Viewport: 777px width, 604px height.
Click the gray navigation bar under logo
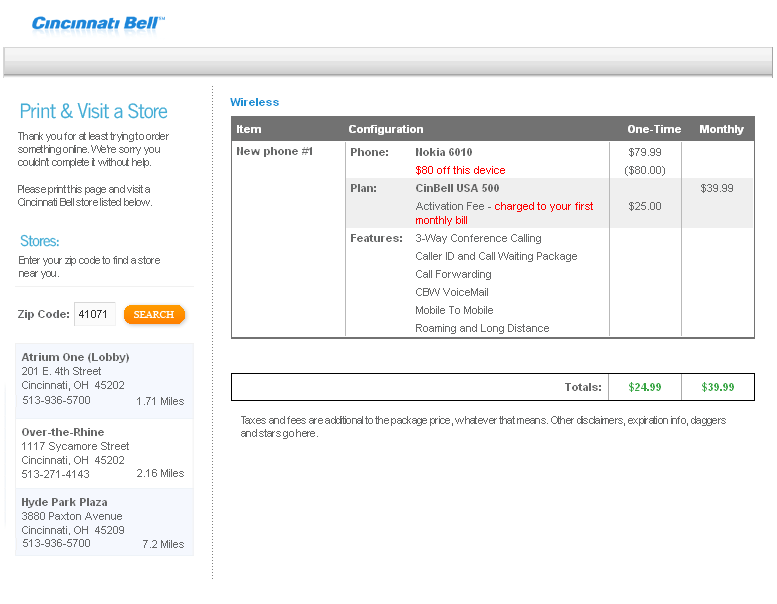tap(388, 62)
